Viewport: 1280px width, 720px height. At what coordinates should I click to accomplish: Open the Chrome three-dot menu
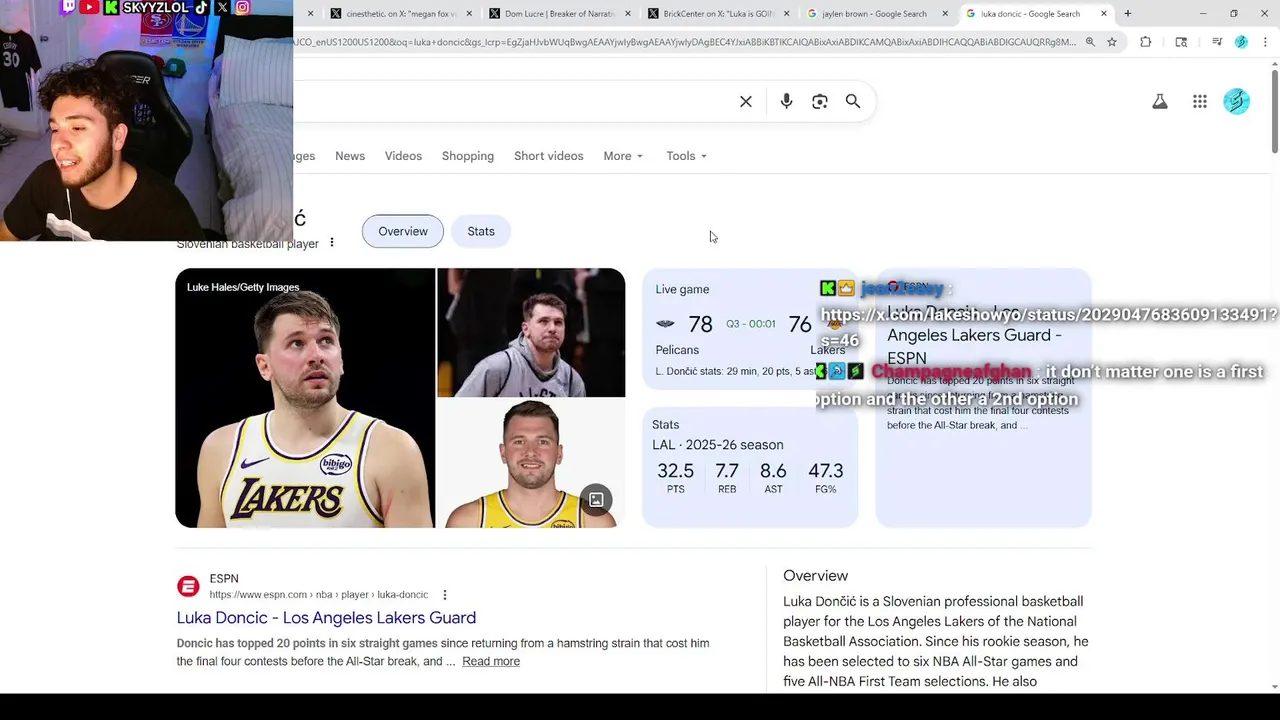[x=1264, y=42]
